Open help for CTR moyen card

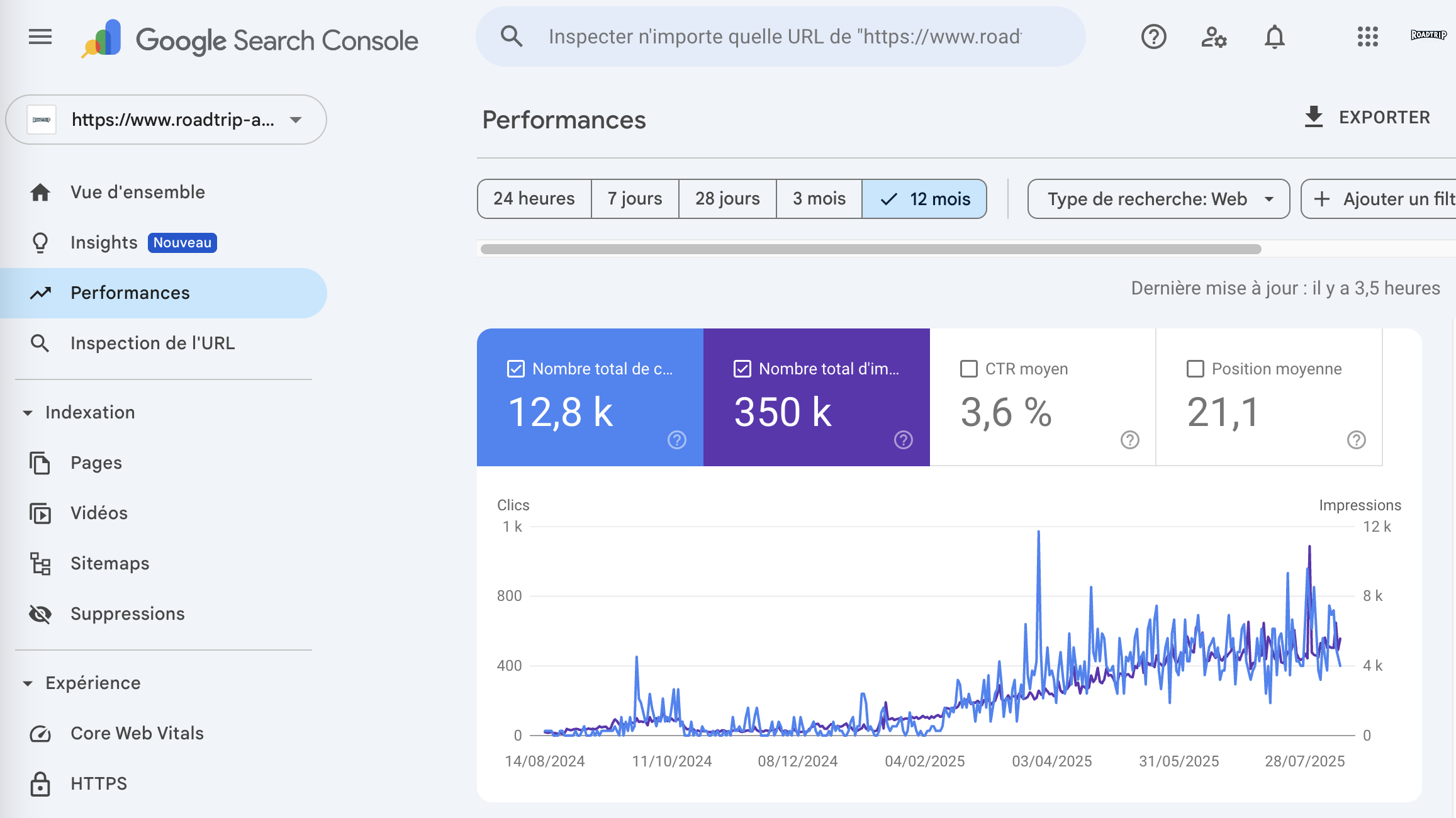tap(1130, 440)
